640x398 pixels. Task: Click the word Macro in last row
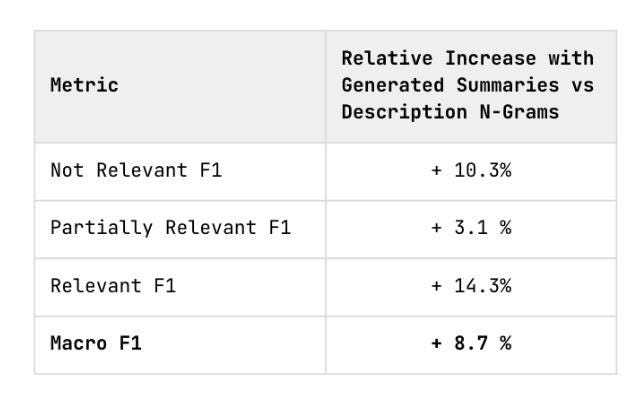point(78,343)
